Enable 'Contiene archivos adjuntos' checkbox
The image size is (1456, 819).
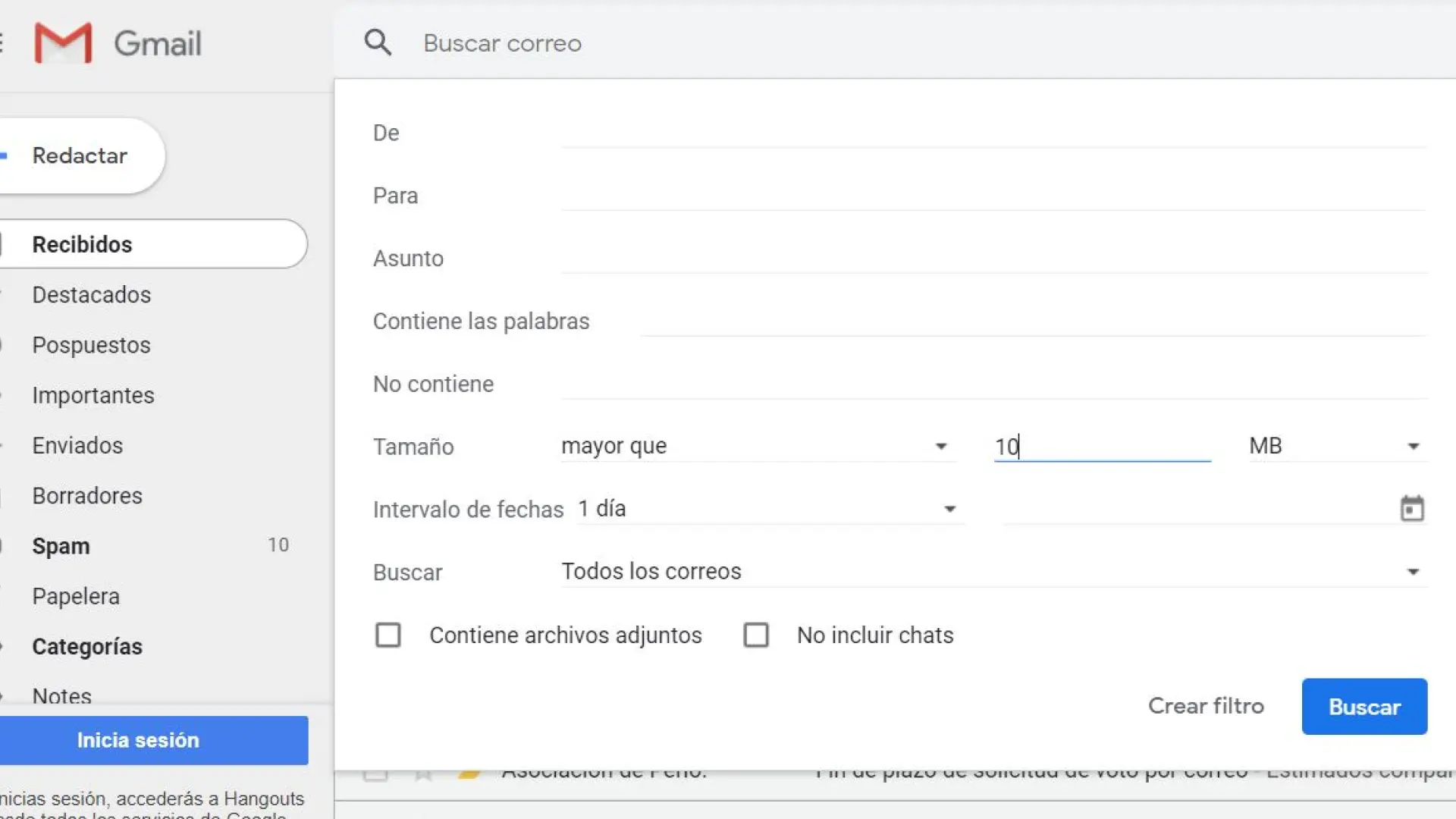point(388,635)
